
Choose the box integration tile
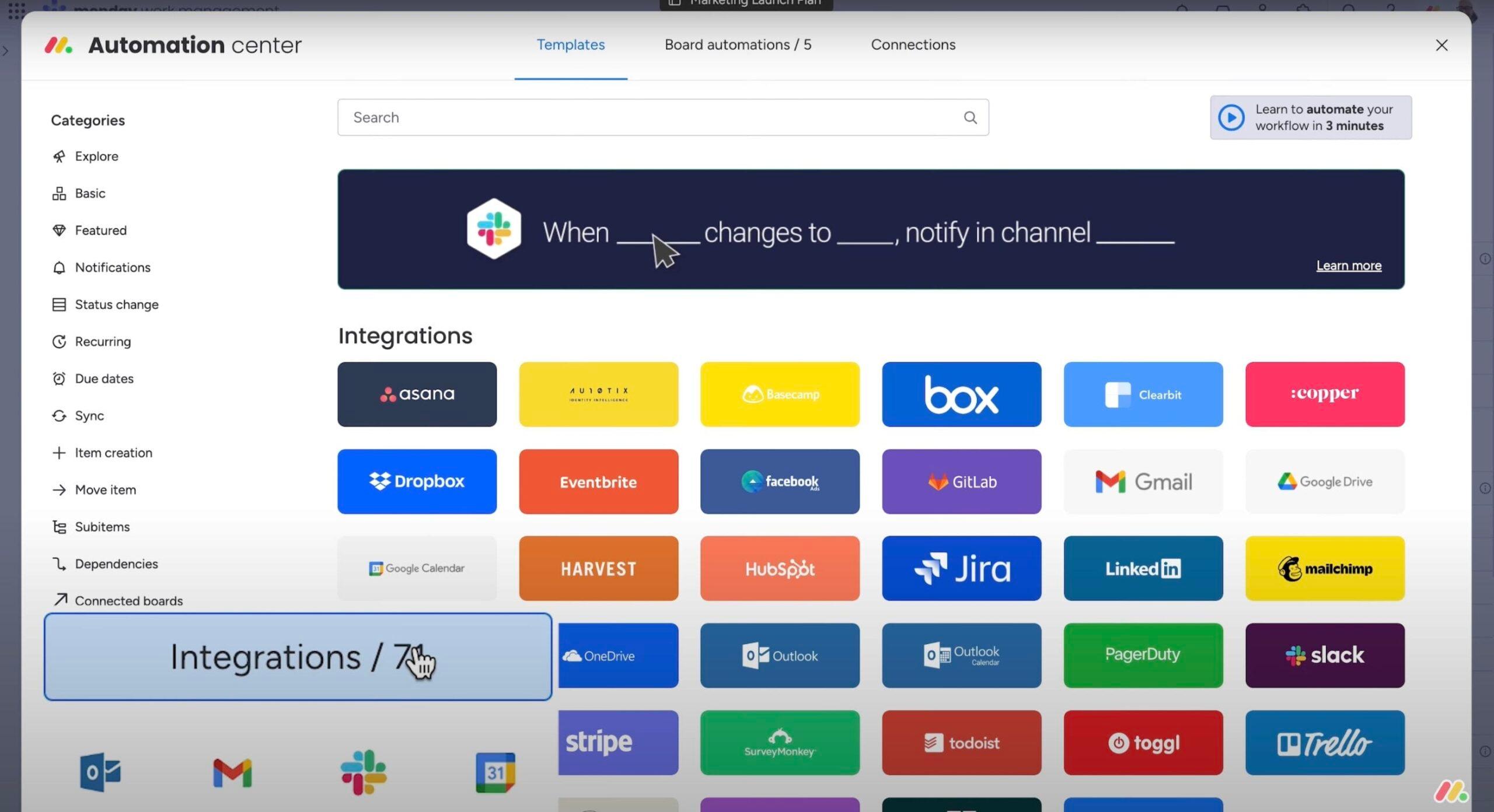click(x=961, y=394)
